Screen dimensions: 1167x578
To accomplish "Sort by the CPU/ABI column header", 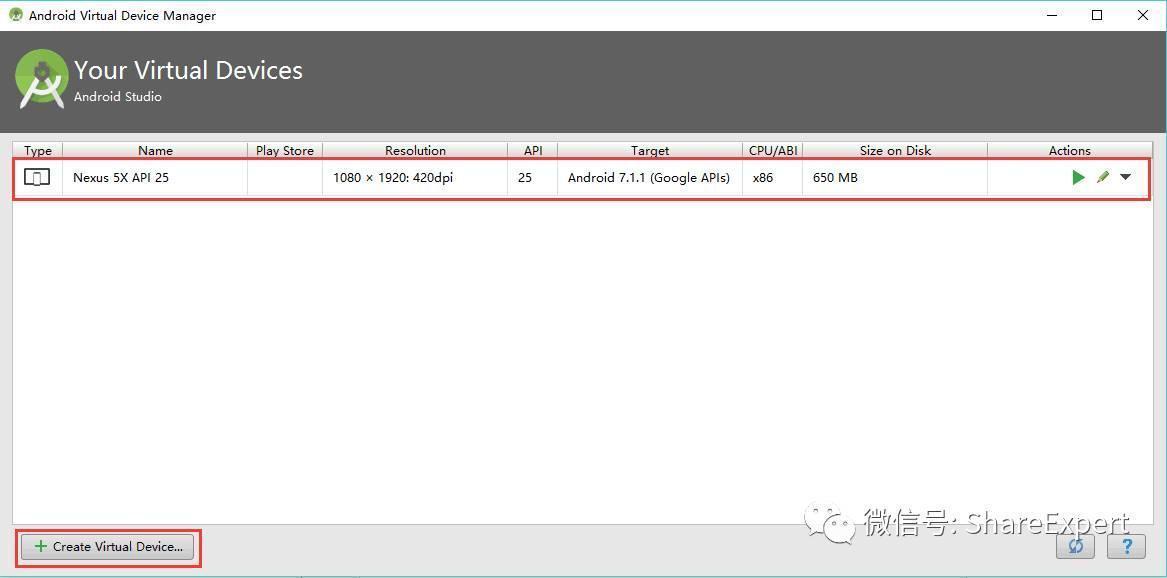I will pyautogui.click(x=773, y=150).
